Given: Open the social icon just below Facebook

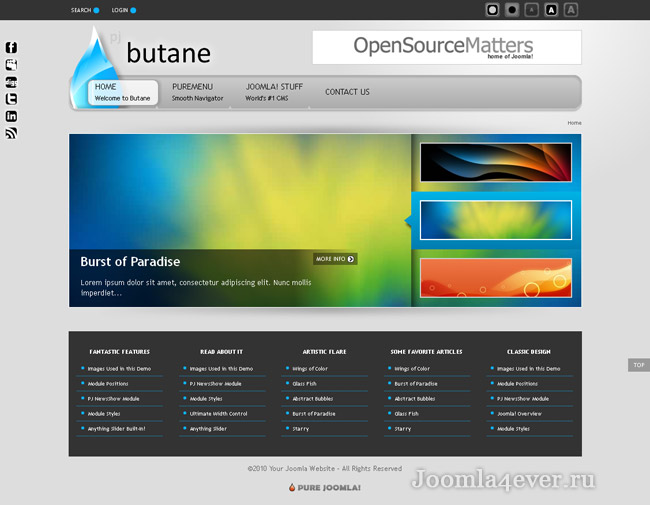Looking at the screenshot, I should (x=11, y=65).
